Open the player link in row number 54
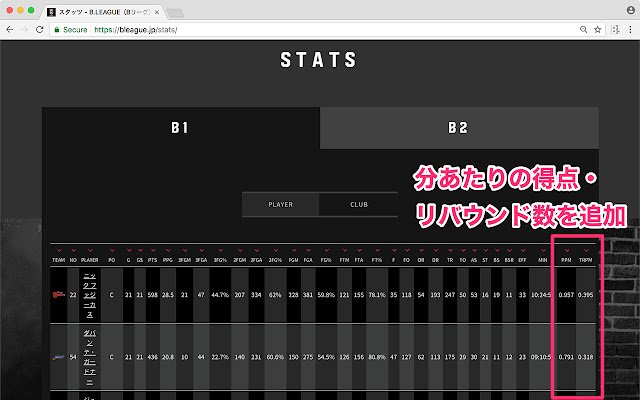The width and height of the screenshot is (640, 400). tap(89, 357)
